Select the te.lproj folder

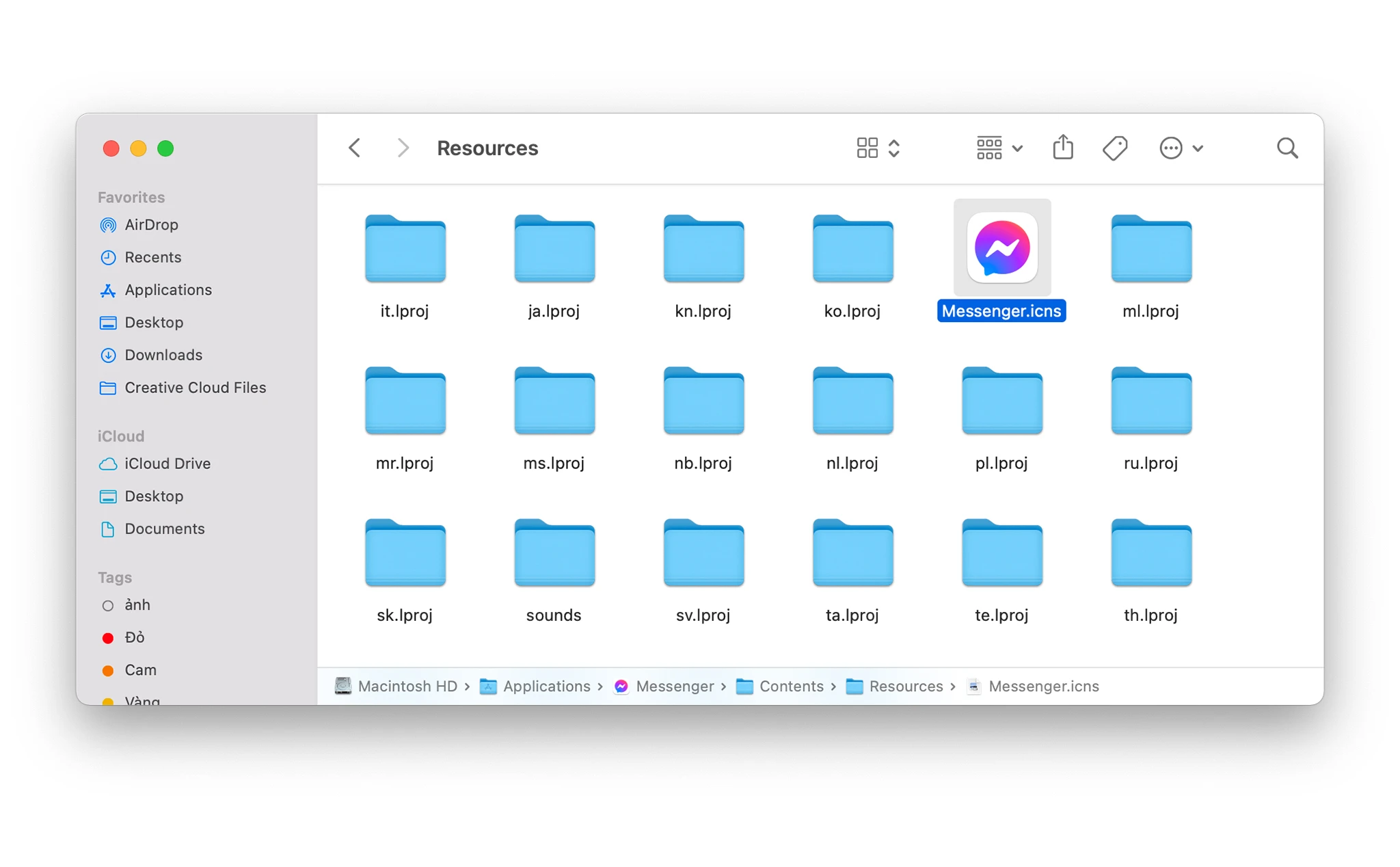[1002, 552]
